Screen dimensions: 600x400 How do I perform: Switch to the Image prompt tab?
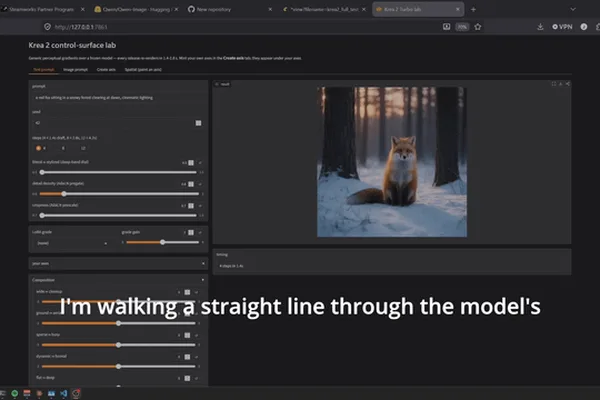coord(75,70)
